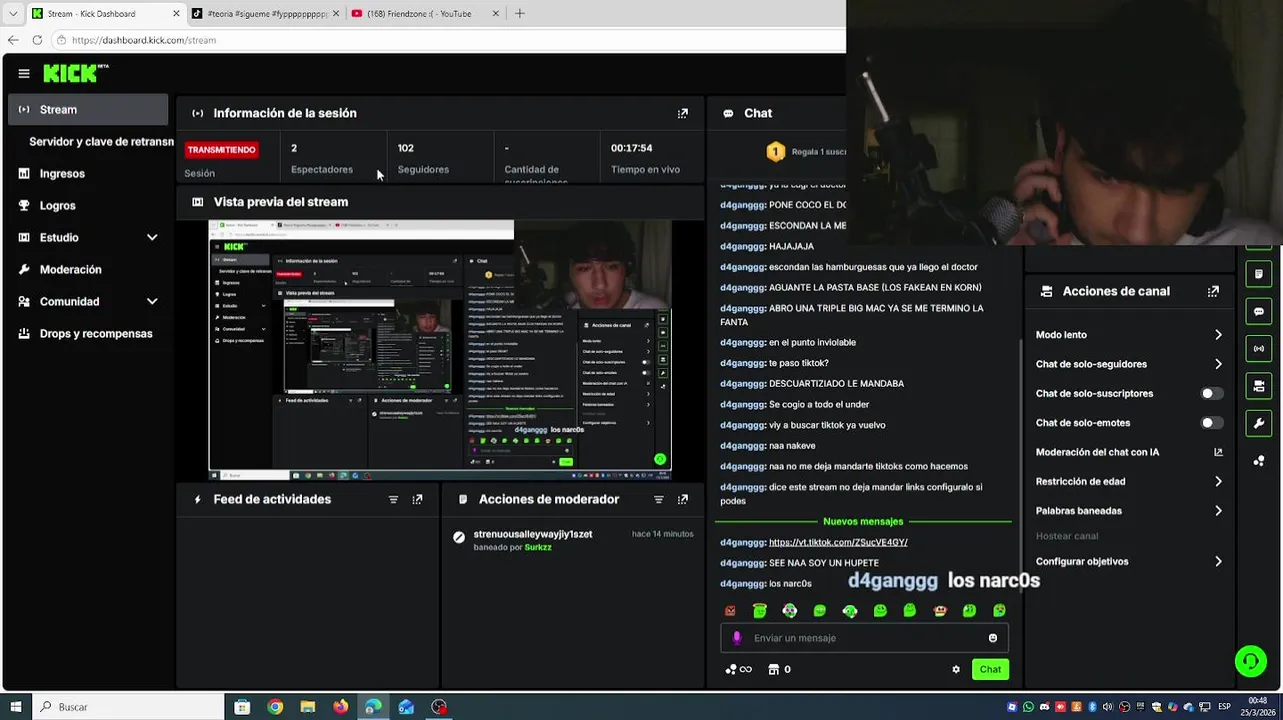Filter the Feed de actividades

tap(393, 500)
